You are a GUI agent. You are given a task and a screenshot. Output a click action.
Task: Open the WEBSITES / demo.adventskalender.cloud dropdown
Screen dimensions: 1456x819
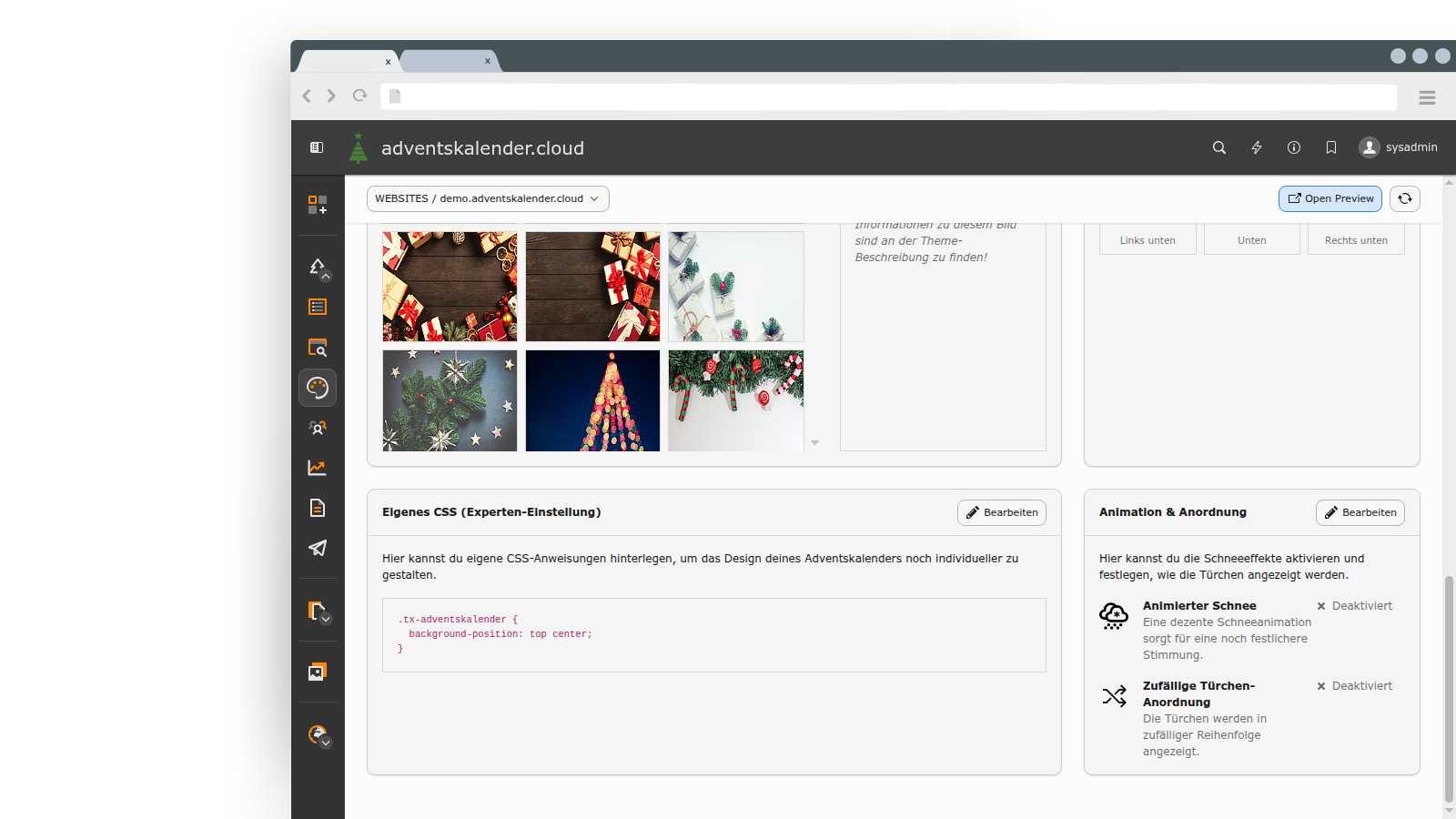(488, 198)
